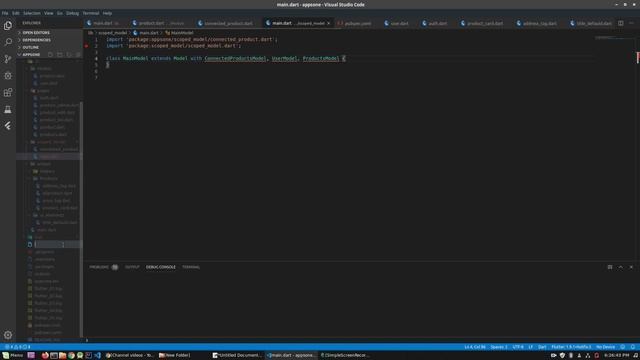Open the Selection menu
This screenshot has width=640, height=360.
(x=31, y=13)
